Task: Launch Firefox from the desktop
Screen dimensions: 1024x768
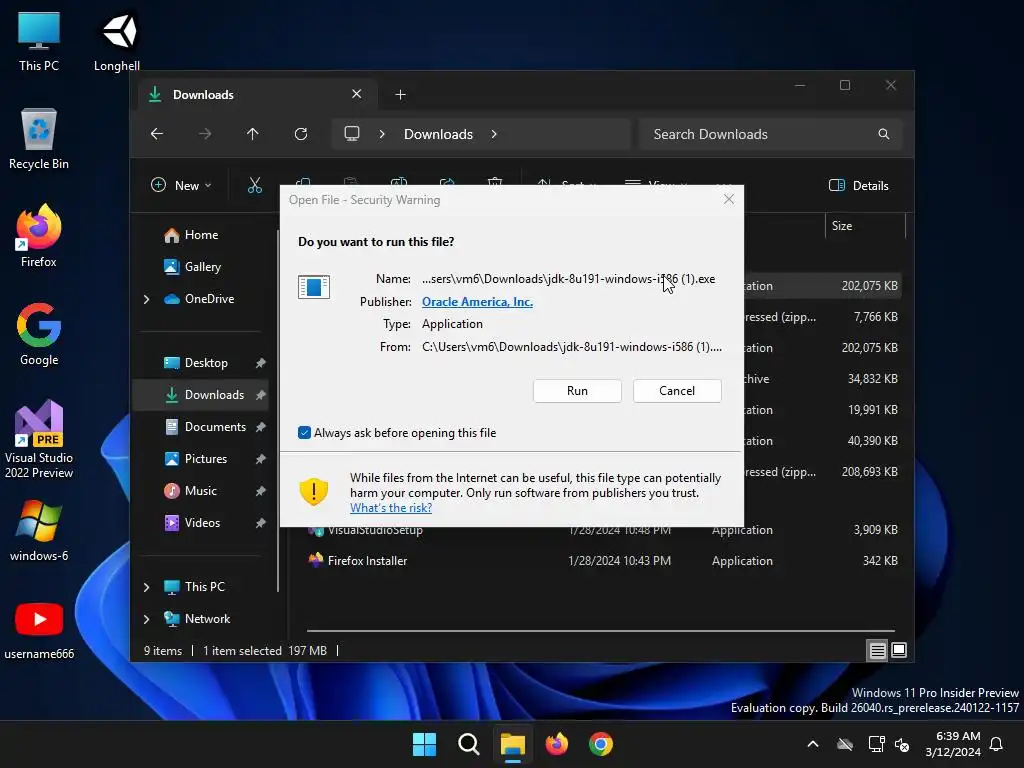Action: (x=39, y=236)
